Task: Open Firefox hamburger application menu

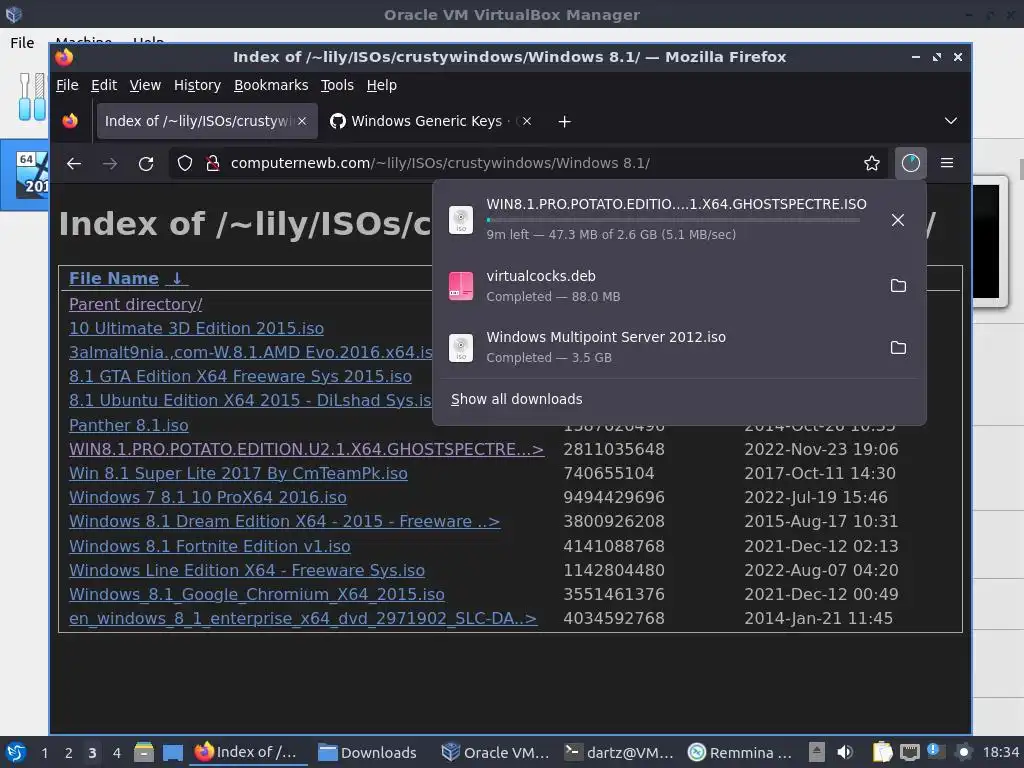Action: click(947, 163)
